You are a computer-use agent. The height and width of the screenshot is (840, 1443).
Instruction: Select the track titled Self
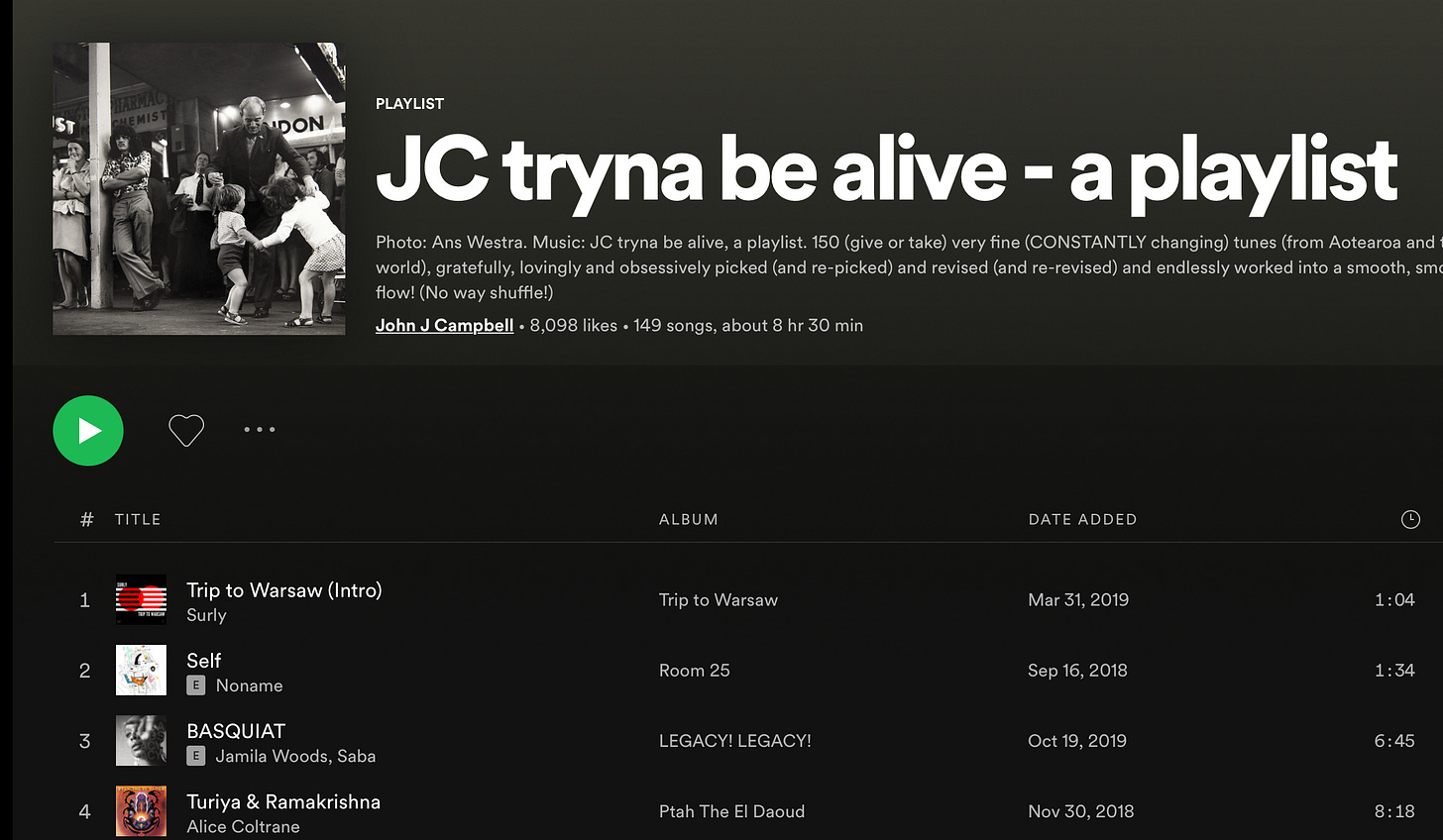pos(204,661)
